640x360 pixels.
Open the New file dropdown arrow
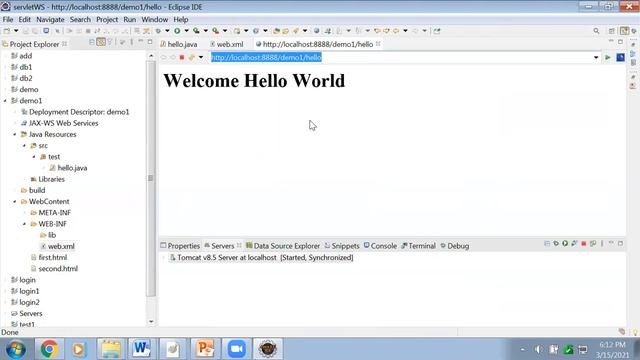tap(16, 31)
